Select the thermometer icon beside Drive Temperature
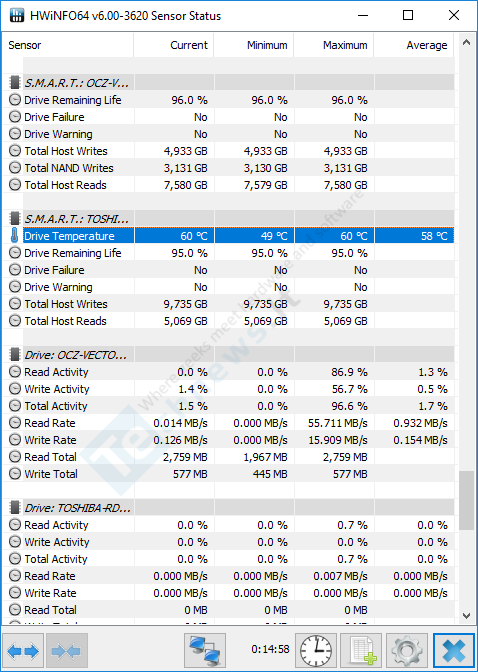 click(x=15, y=236)
